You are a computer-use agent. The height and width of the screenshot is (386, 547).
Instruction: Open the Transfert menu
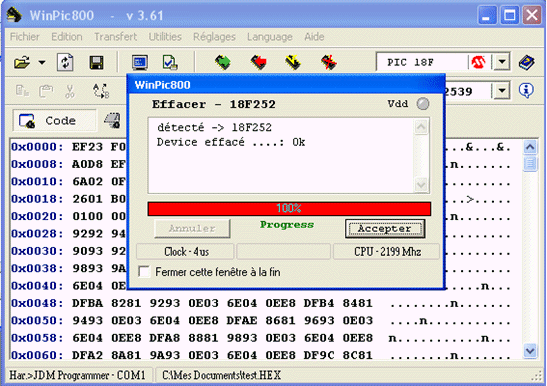[115, 37]
